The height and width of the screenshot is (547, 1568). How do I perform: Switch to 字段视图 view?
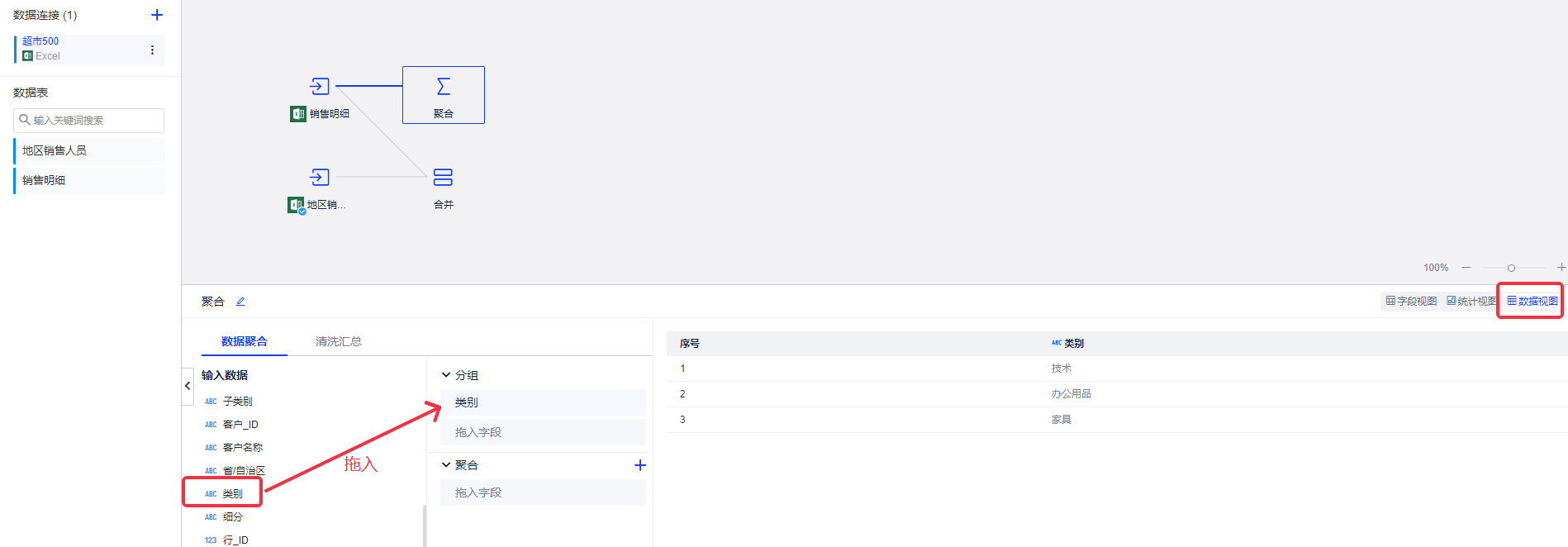(x=1411, y=302)
